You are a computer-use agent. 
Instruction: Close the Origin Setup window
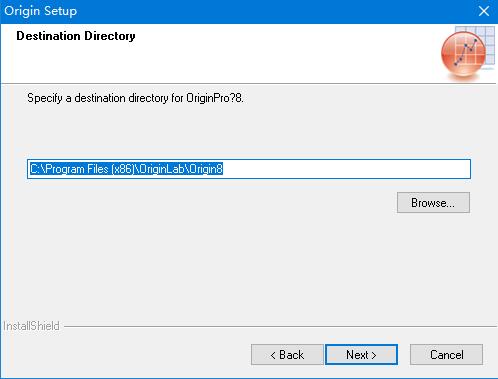tap(483, 11)
